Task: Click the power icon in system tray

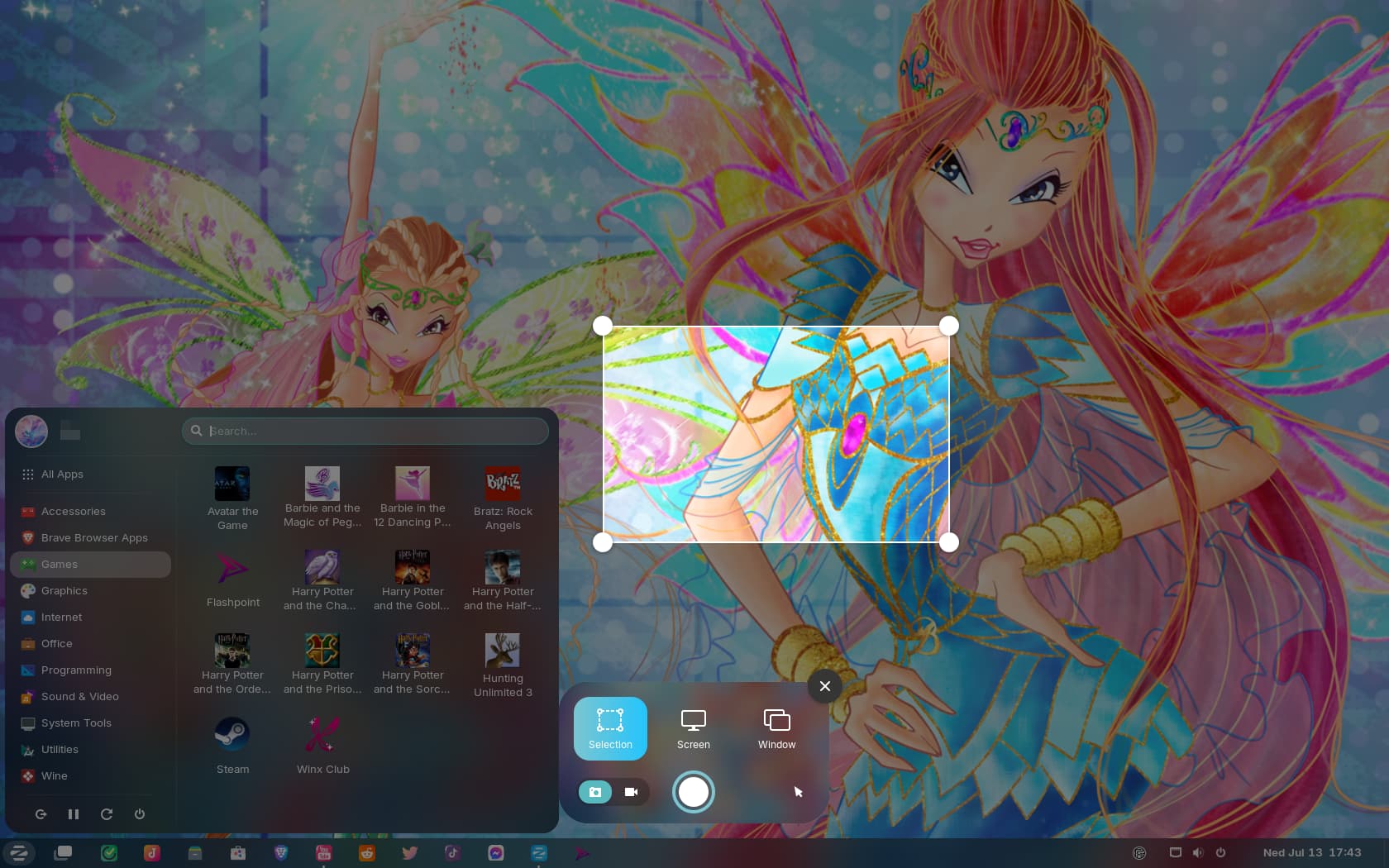Action: pos(1220,852)
